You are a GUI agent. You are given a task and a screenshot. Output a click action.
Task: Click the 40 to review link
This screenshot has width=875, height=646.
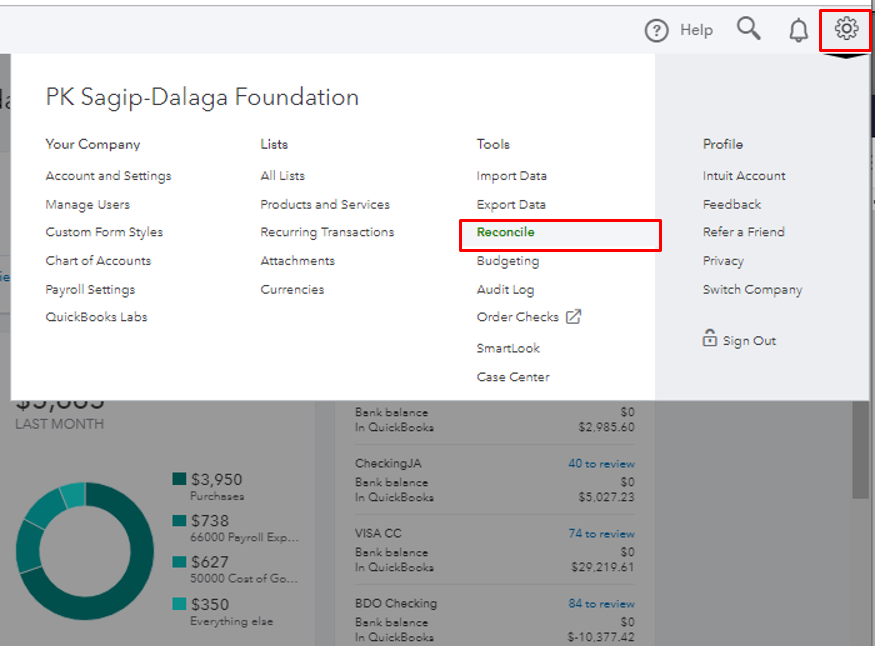pyautogui.click(x=601, y=464)
